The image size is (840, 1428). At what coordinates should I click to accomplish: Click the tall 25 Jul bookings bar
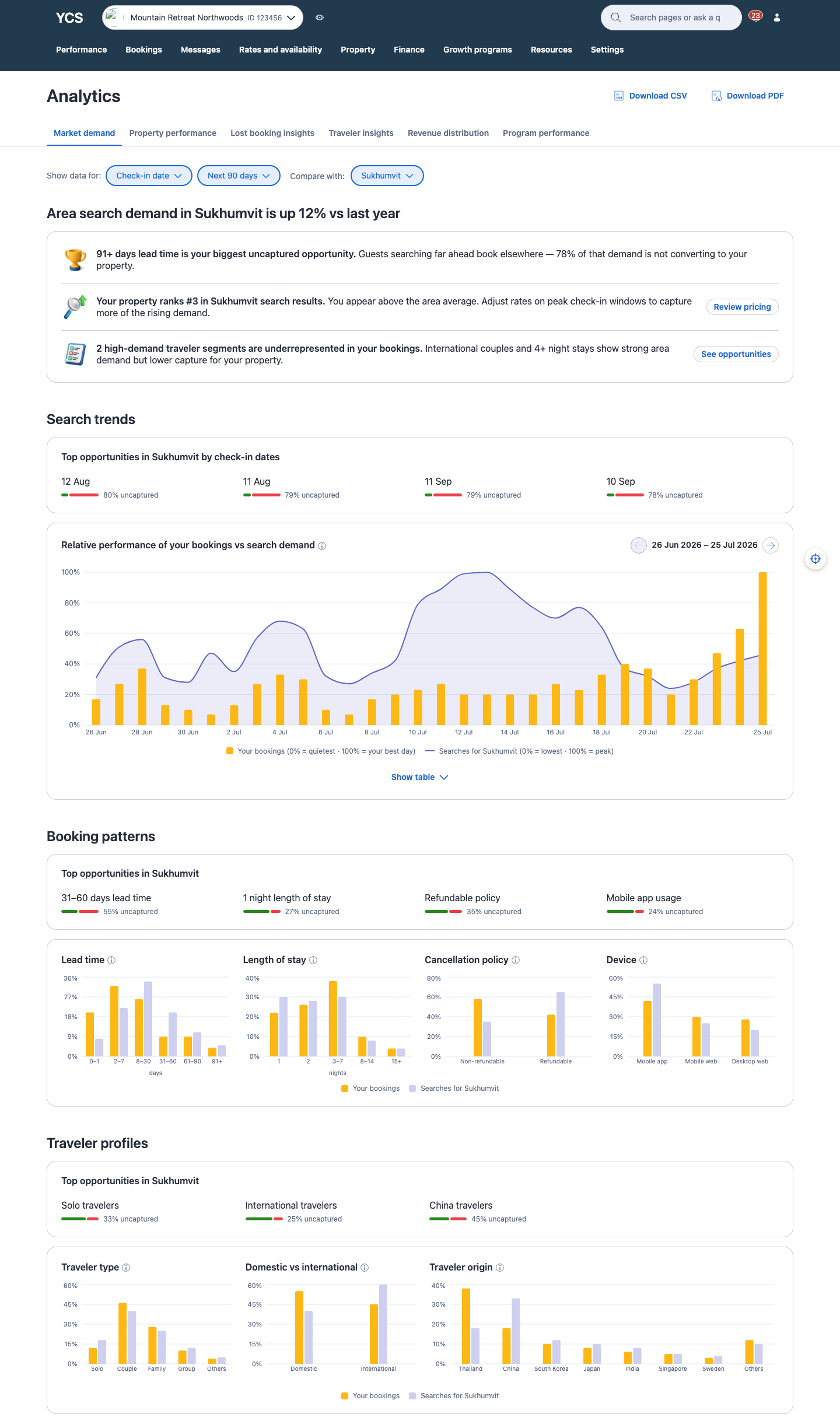[762, 649]
